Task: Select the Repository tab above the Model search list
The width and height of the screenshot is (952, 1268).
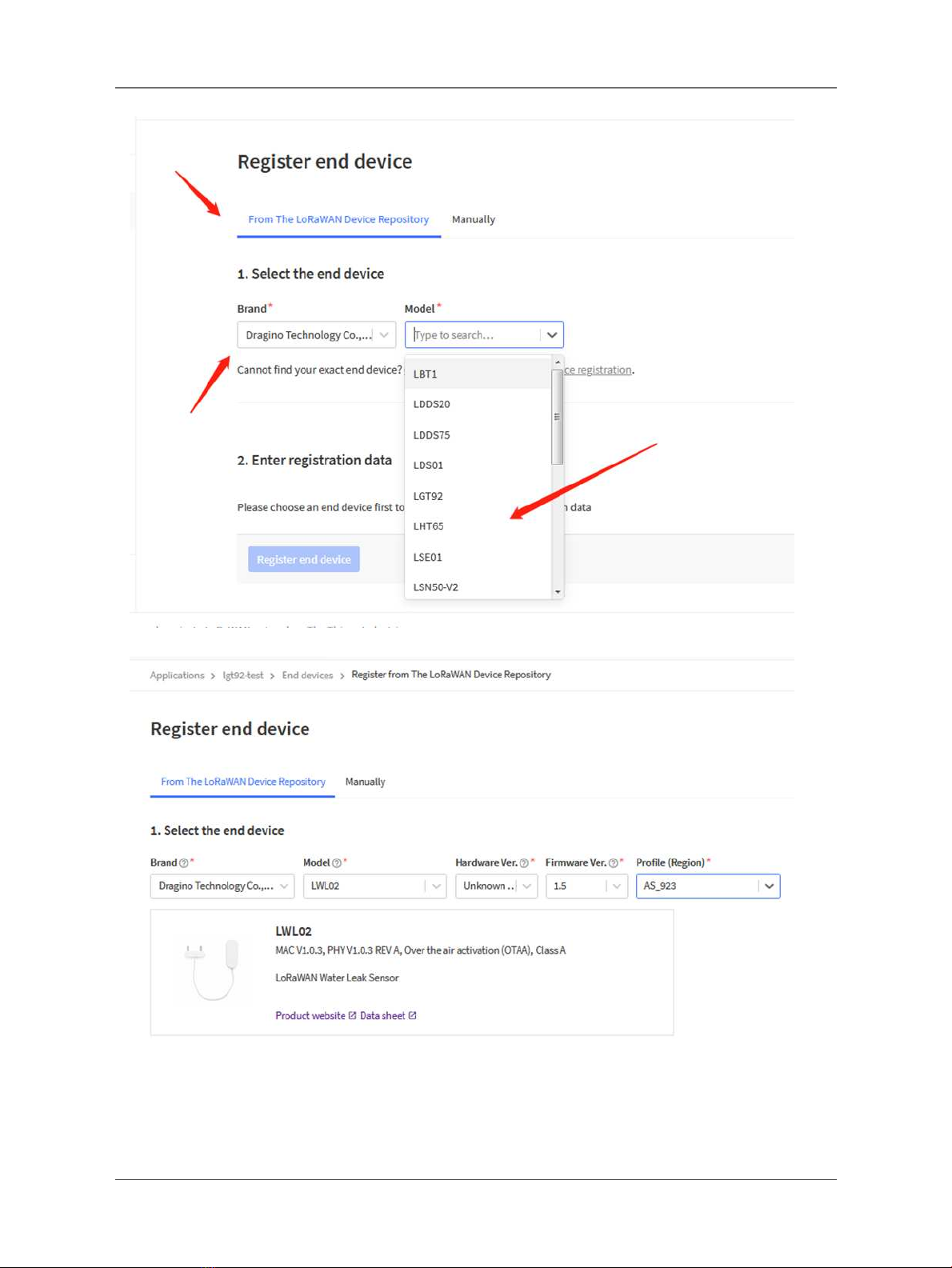Action: point(338,219)
